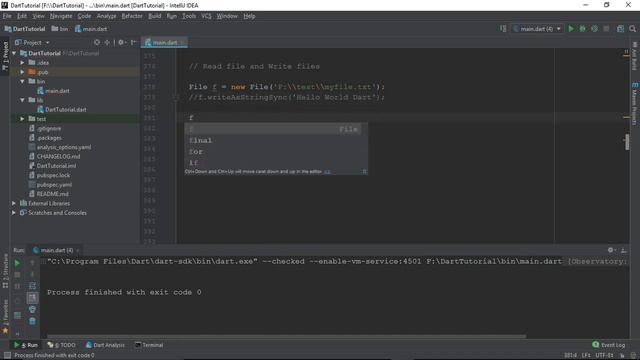Click the toolbar Stop square icon
640x360 pixels.
(x=606, y=29)
